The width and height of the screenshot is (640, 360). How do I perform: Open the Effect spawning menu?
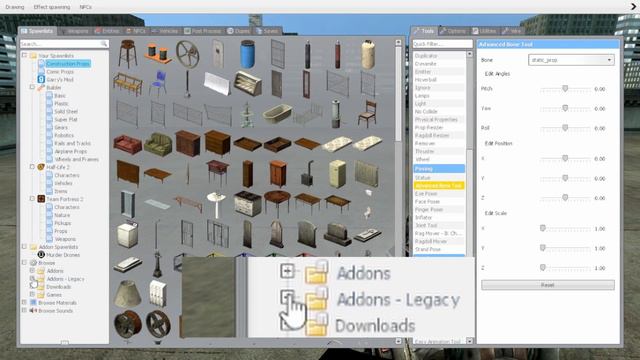[x=52, y=7]
